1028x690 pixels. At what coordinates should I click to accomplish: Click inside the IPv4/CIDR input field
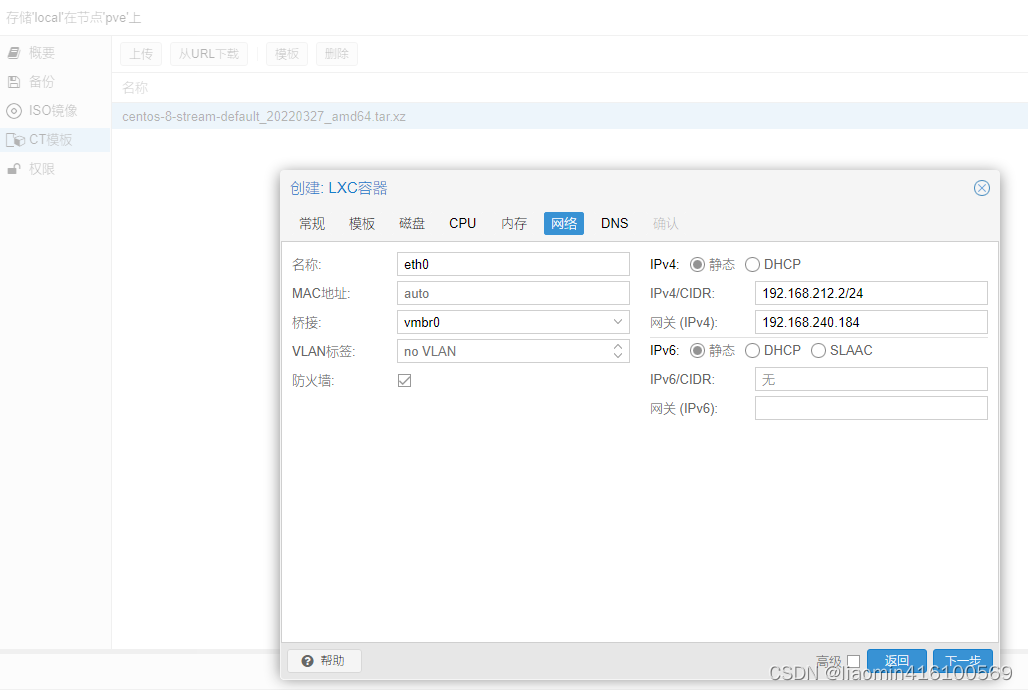pos(870,293)
